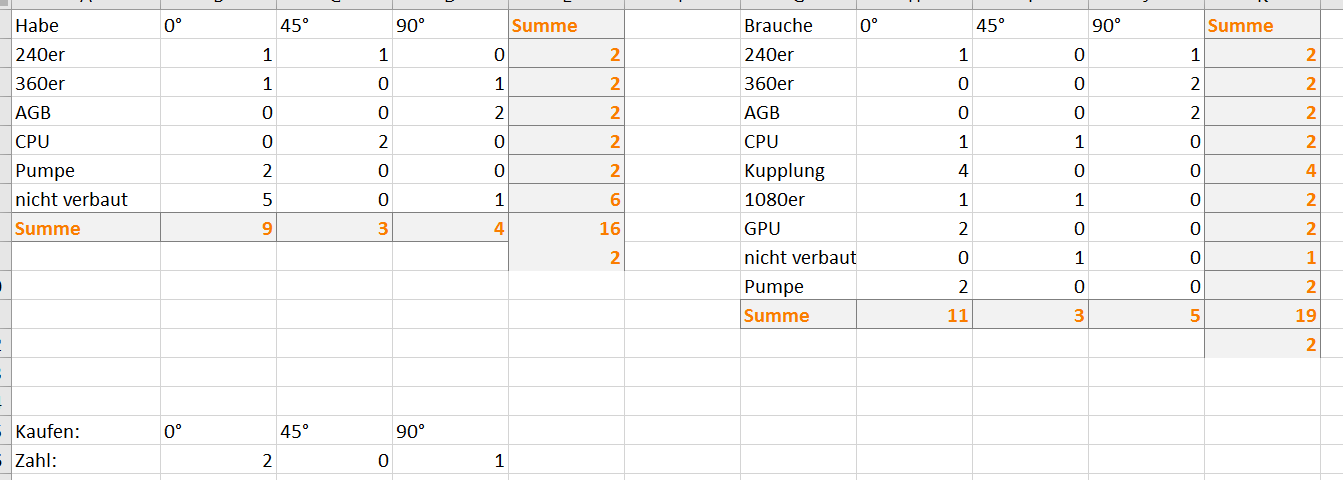Click the orange Summe header in Habe table

(x=566, y=25)
